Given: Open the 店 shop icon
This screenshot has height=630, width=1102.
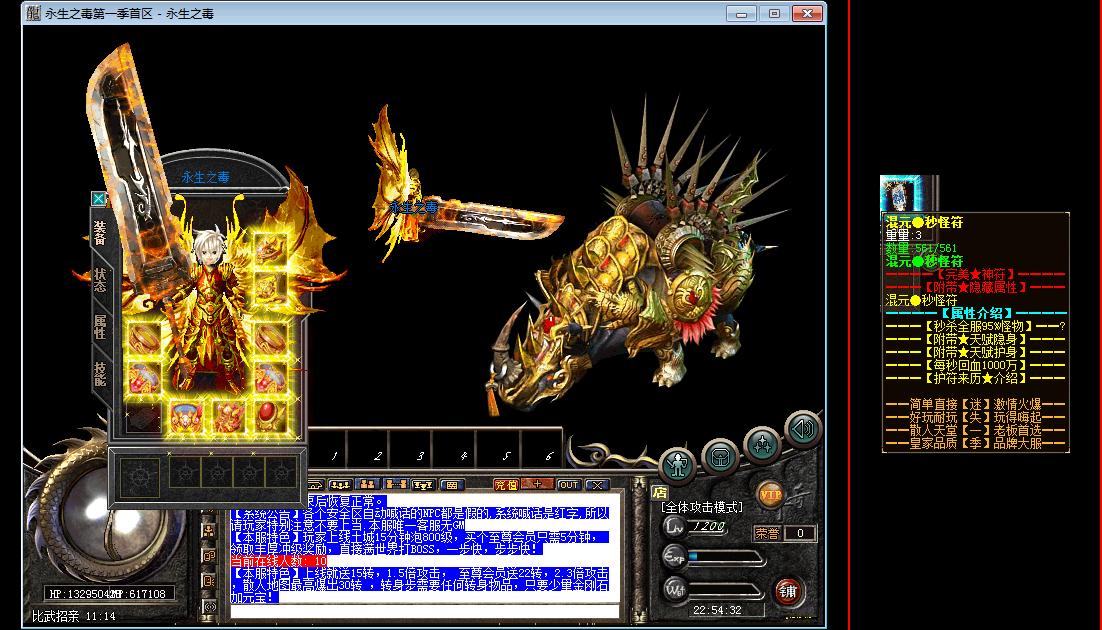Looking at the screenshot, I should pos(659,491).
